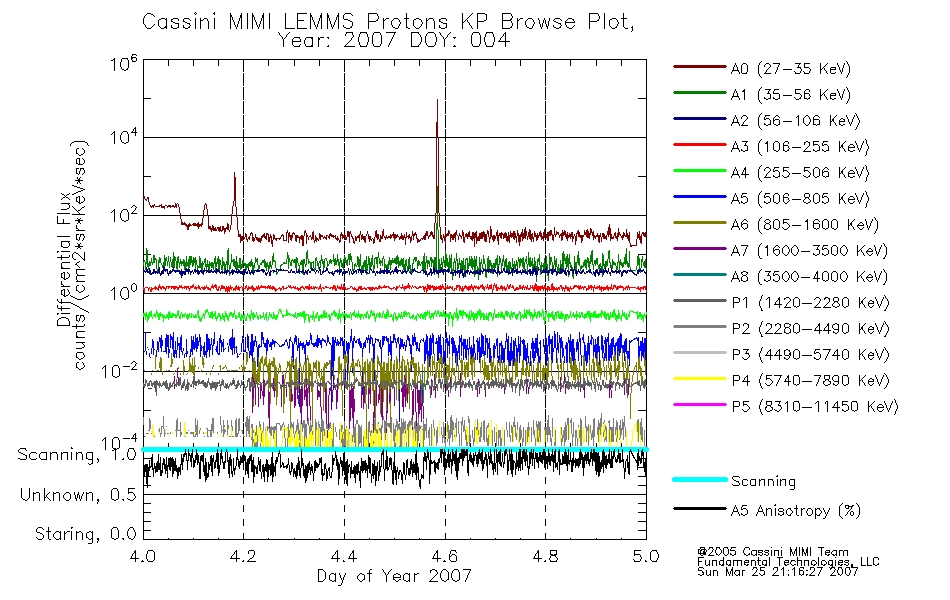
Task: Click the A6 (805-1600 KeV) legend label
Action: (804, 225)
